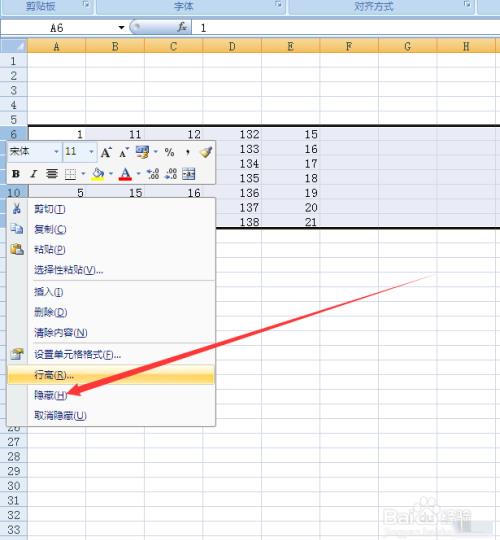This screenshot has height=540, width=500.
Task: Click the format cells icon in menu
Action: [x=17, y=354]
